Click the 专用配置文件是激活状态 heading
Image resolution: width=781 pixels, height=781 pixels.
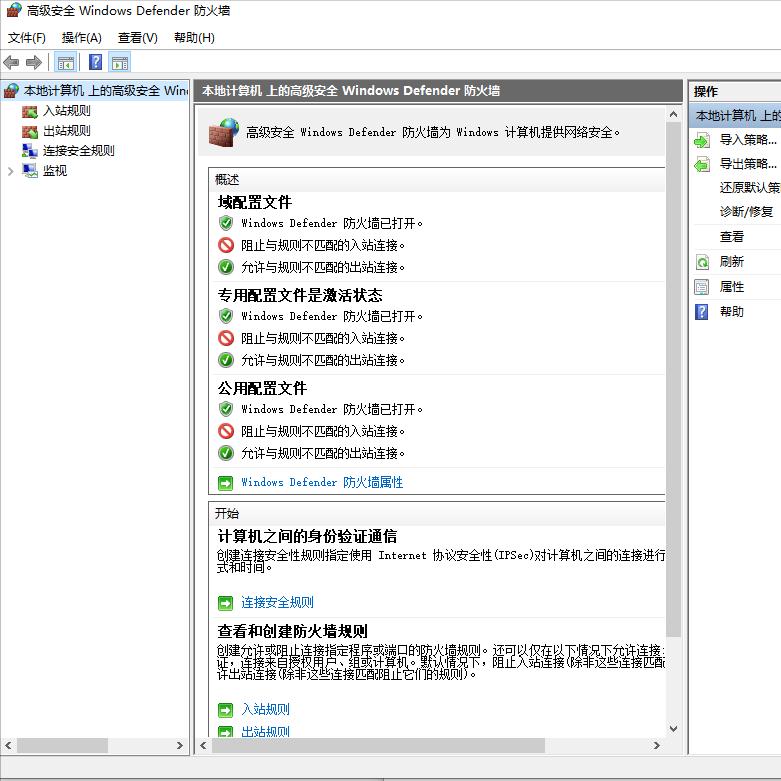tap(300, 295)
